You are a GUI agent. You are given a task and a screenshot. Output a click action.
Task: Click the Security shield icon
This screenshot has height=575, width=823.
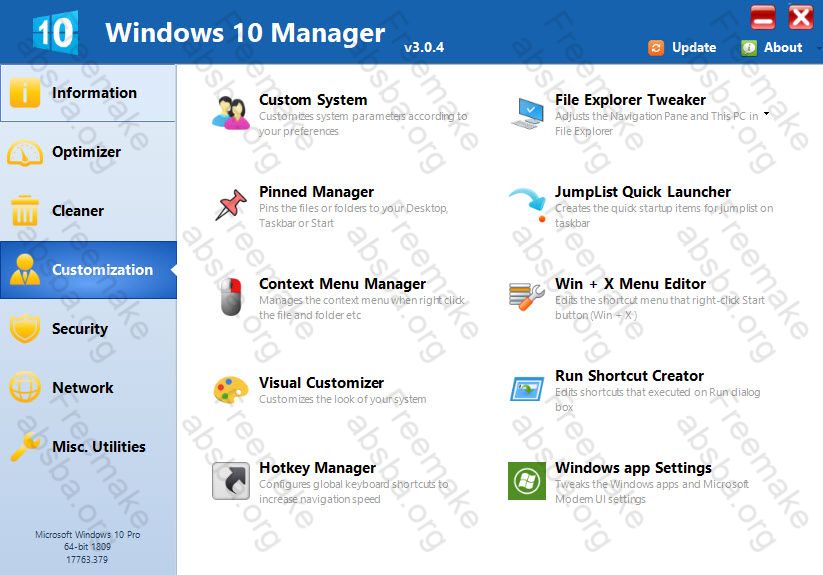25,328
